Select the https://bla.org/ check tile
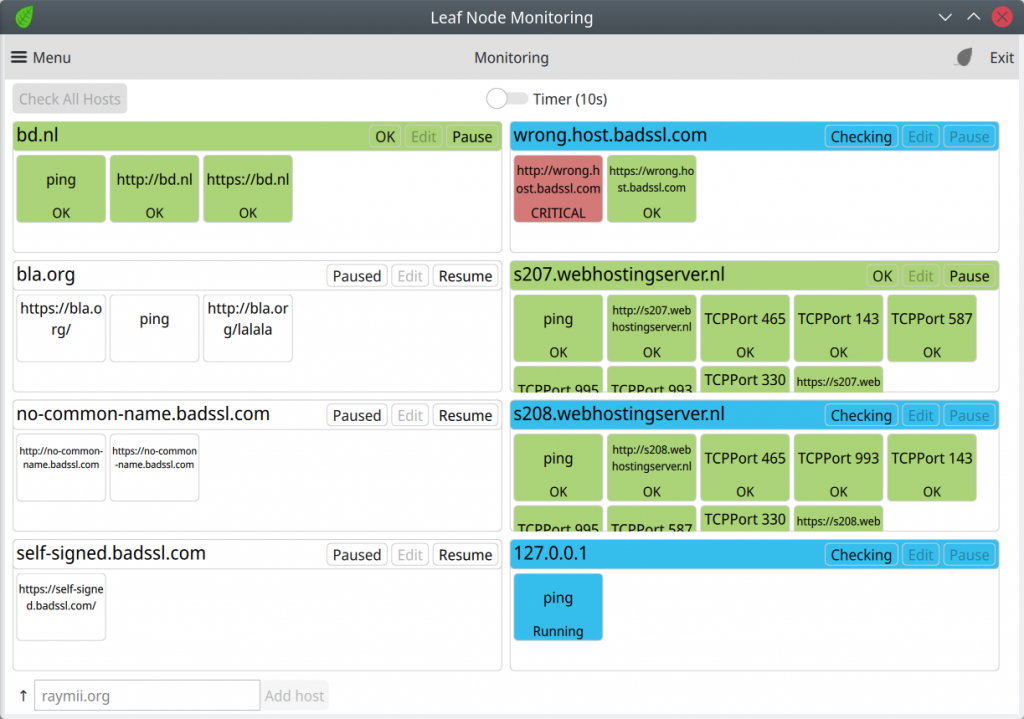Image resolution: width=1024 pixels, height=719 pixels. tap(61, 328)
